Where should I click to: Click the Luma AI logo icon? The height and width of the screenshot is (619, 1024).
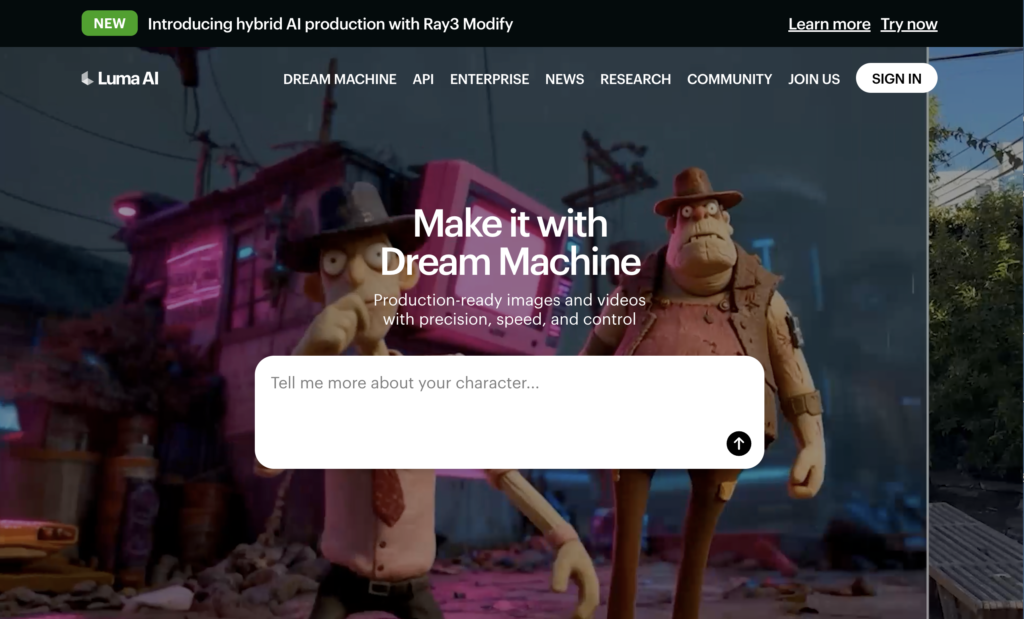(87, 78)
